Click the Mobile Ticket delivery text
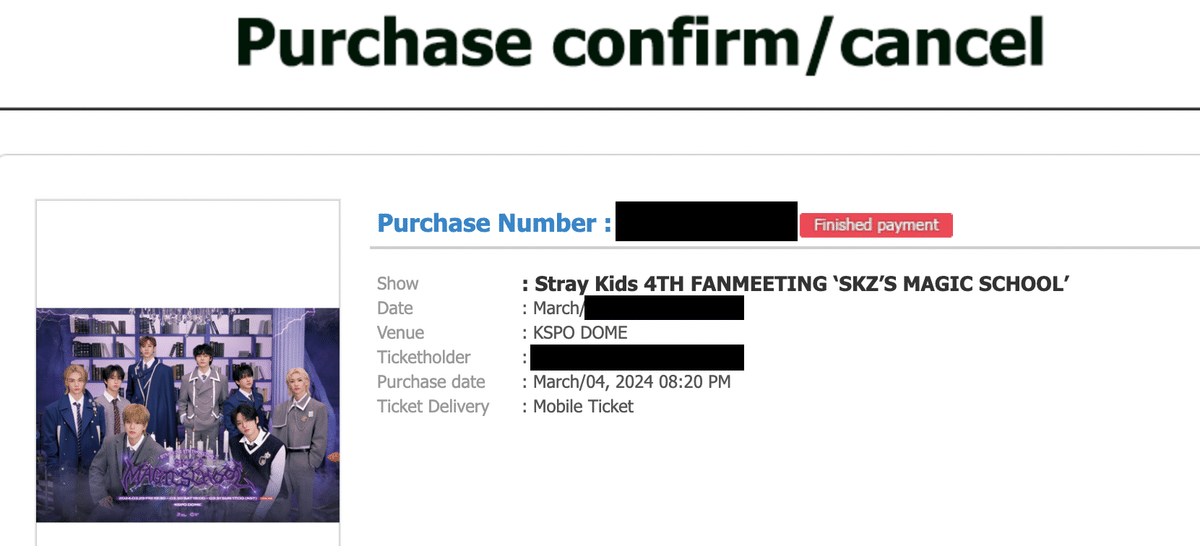 click(583, 406)
